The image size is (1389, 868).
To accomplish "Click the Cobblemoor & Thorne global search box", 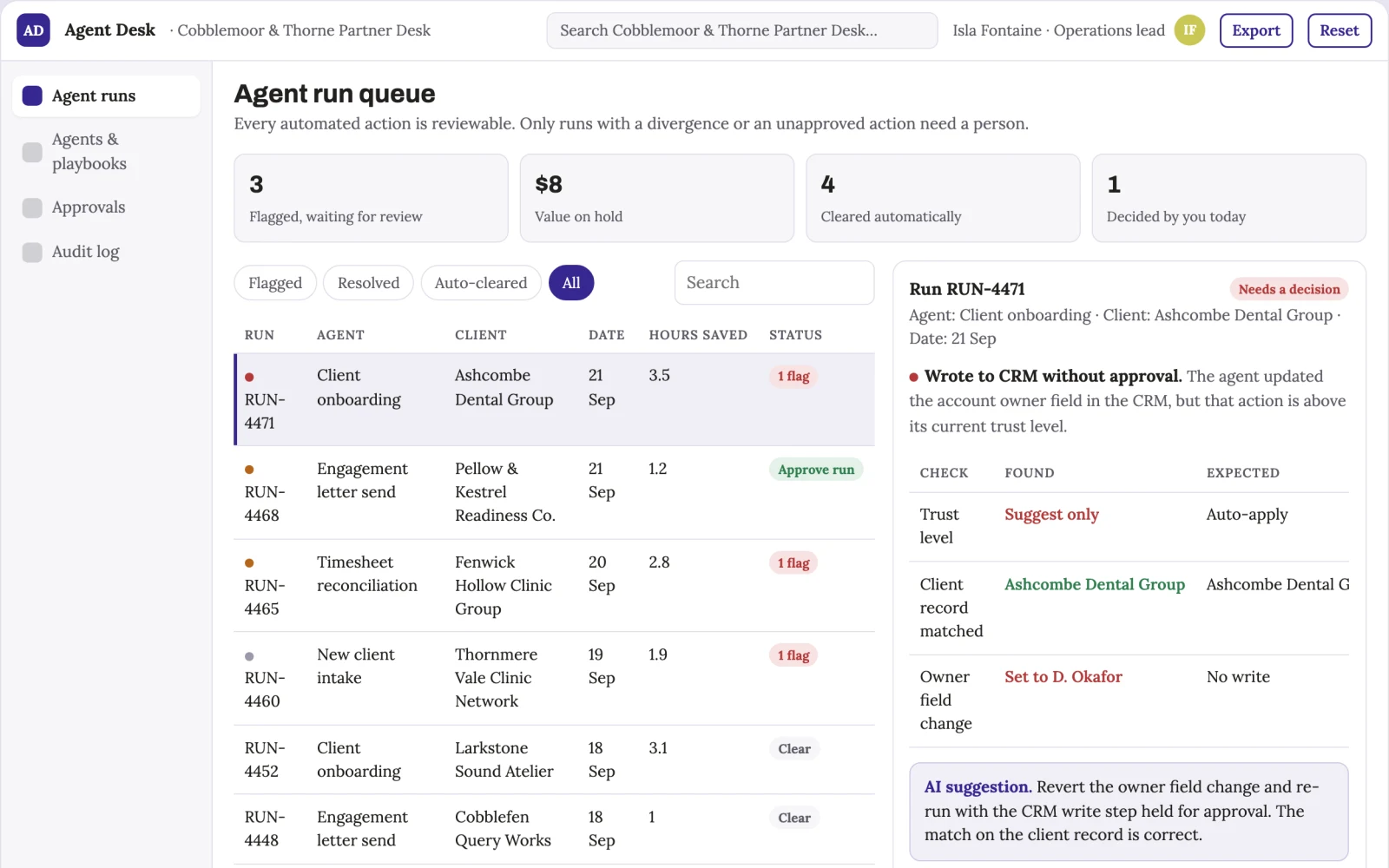I will click(x=741, y=30).
